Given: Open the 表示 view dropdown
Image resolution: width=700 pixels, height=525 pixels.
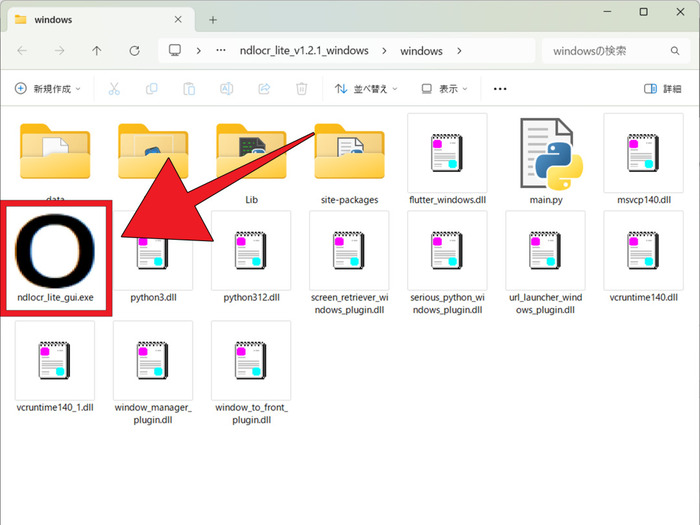Looking at the screenshot, I should click(x=445, y=89).
